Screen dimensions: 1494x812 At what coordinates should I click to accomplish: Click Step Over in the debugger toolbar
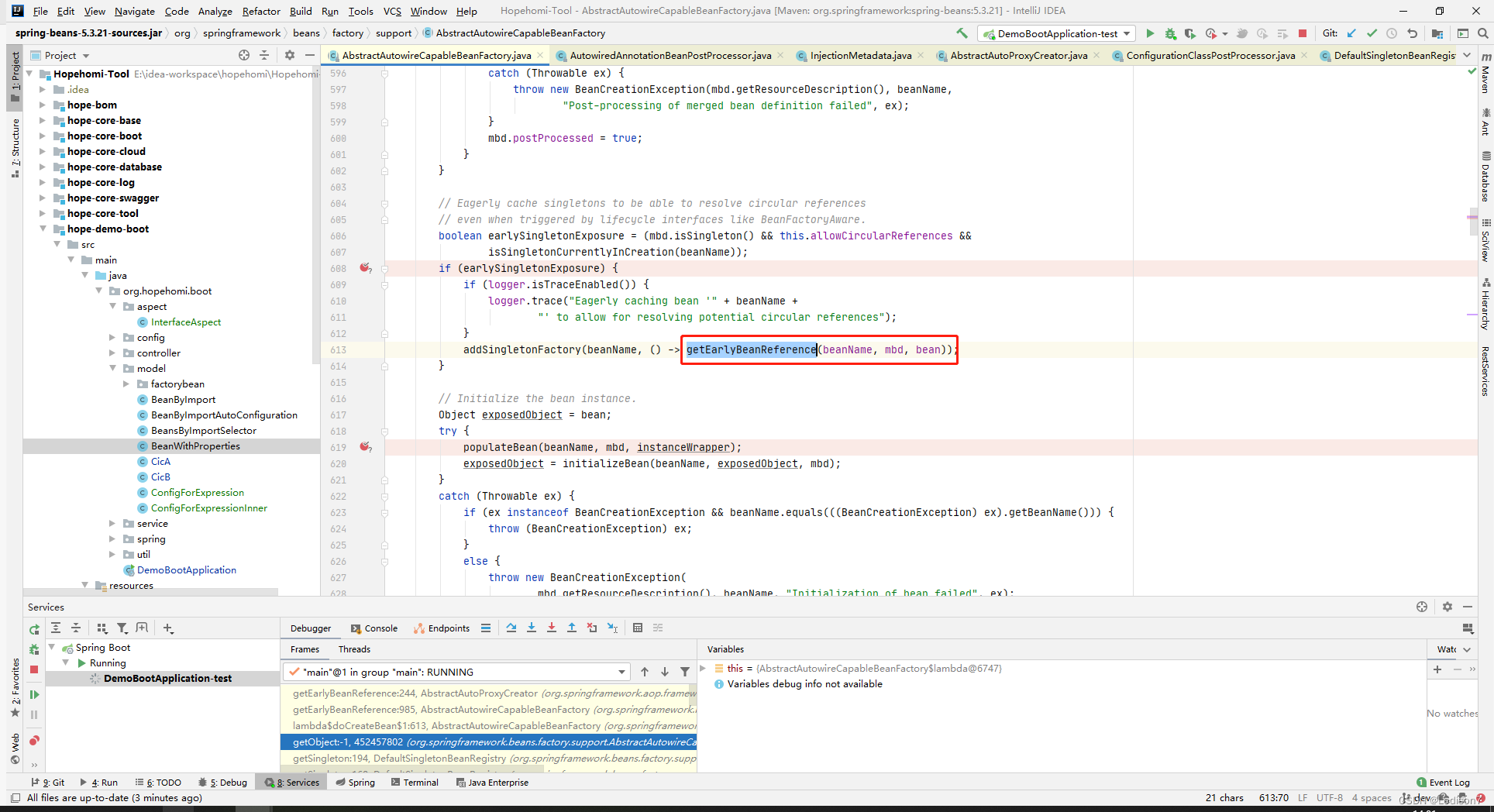pos(511,628)
